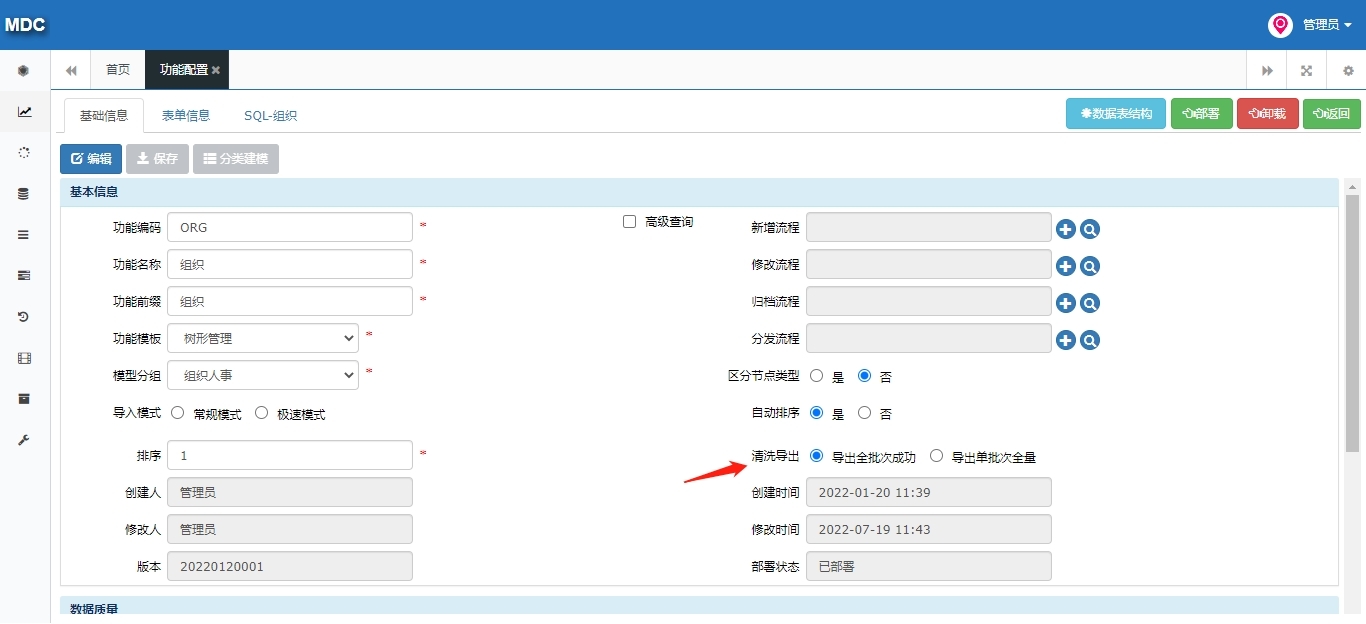Screen dimensions: 1366x624
Task: Select 导出单批次全量 radio option
Action: [x=936, y=456]
